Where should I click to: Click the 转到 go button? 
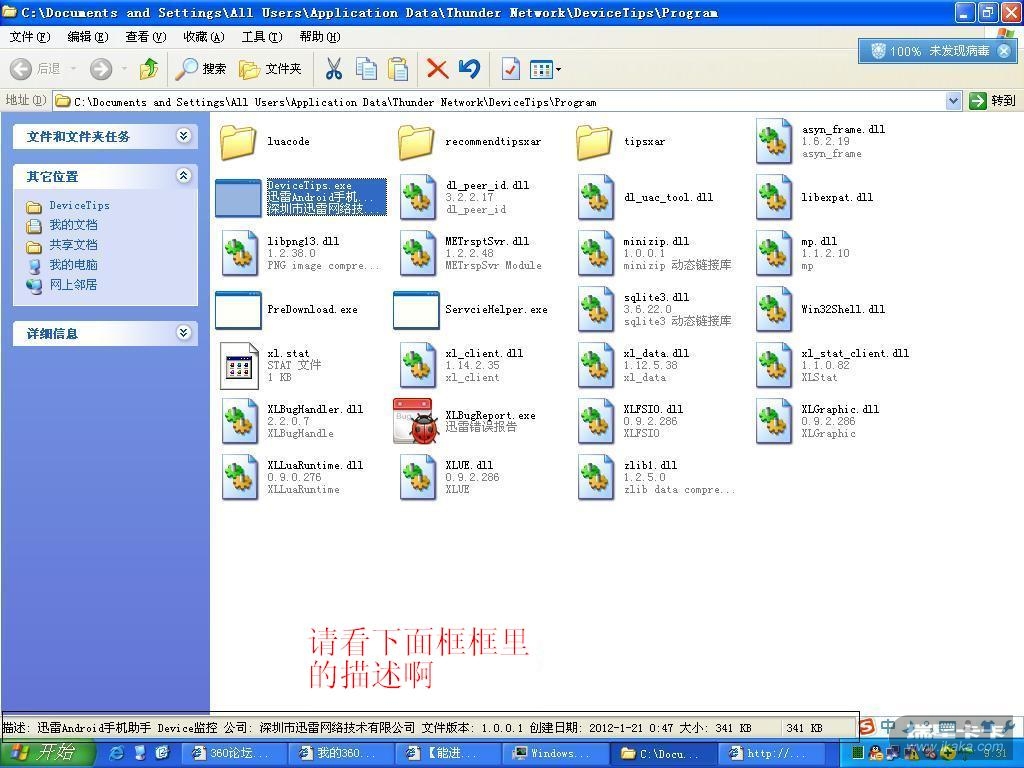(993, 101)
